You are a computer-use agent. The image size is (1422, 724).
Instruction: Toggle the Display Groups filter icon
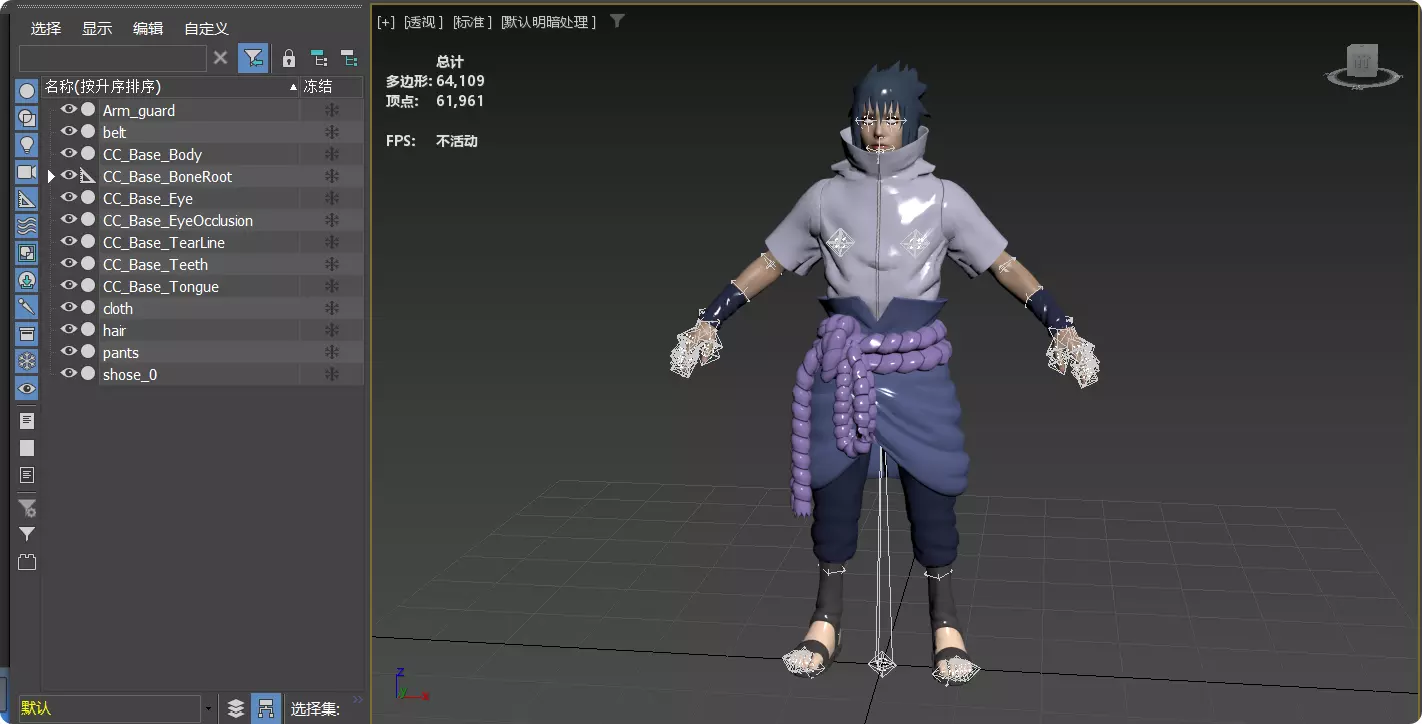pyautogui.click(x=27, y=253)
